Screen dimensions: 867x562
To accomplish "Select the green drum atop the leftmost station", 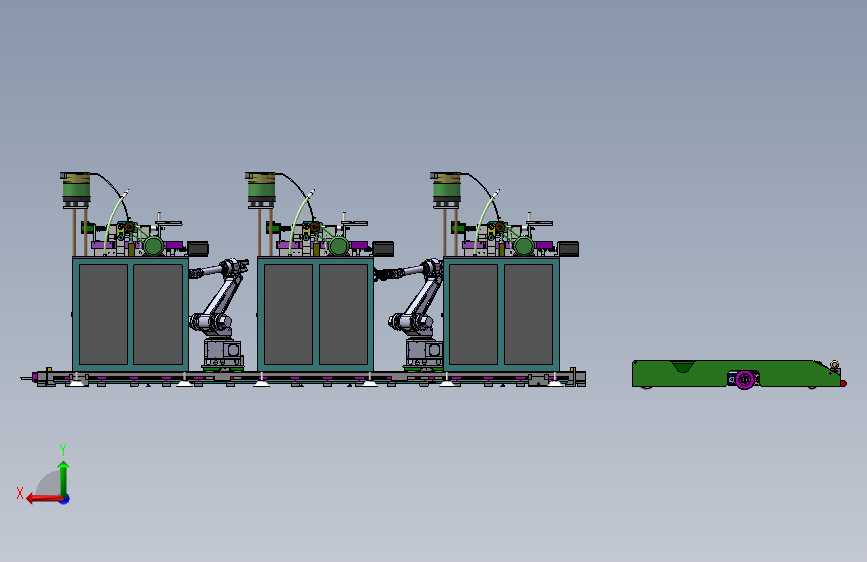I will click(76, 188).
